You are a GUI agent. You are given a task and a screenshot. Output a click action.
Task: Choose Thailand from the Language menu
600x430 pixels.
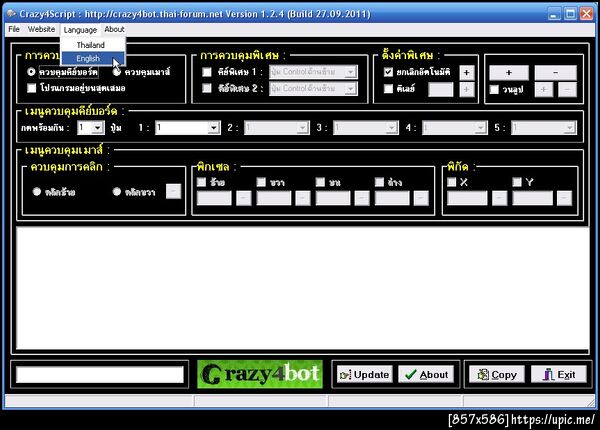[93, 45]
